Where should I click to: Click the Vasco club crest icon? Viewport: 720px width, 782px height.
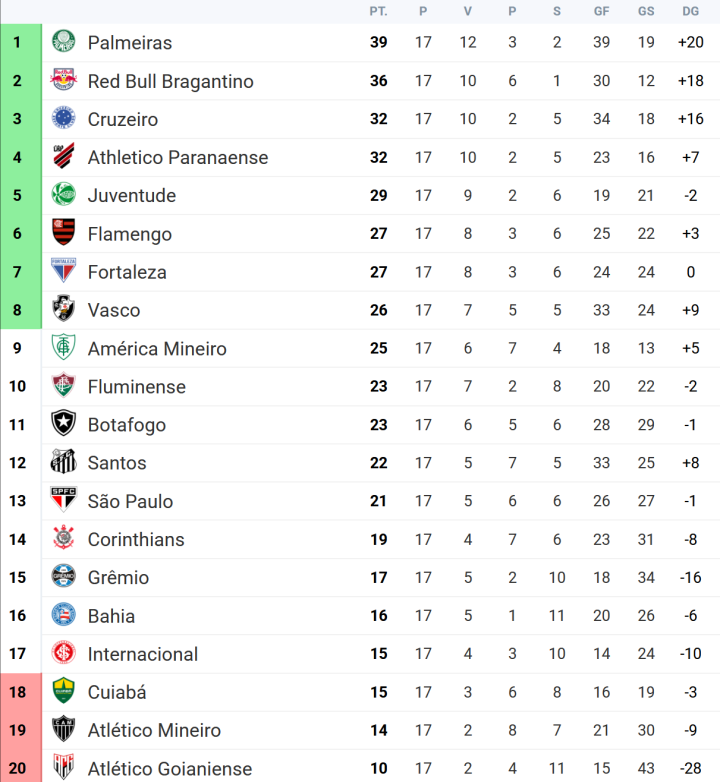[63, 310]
